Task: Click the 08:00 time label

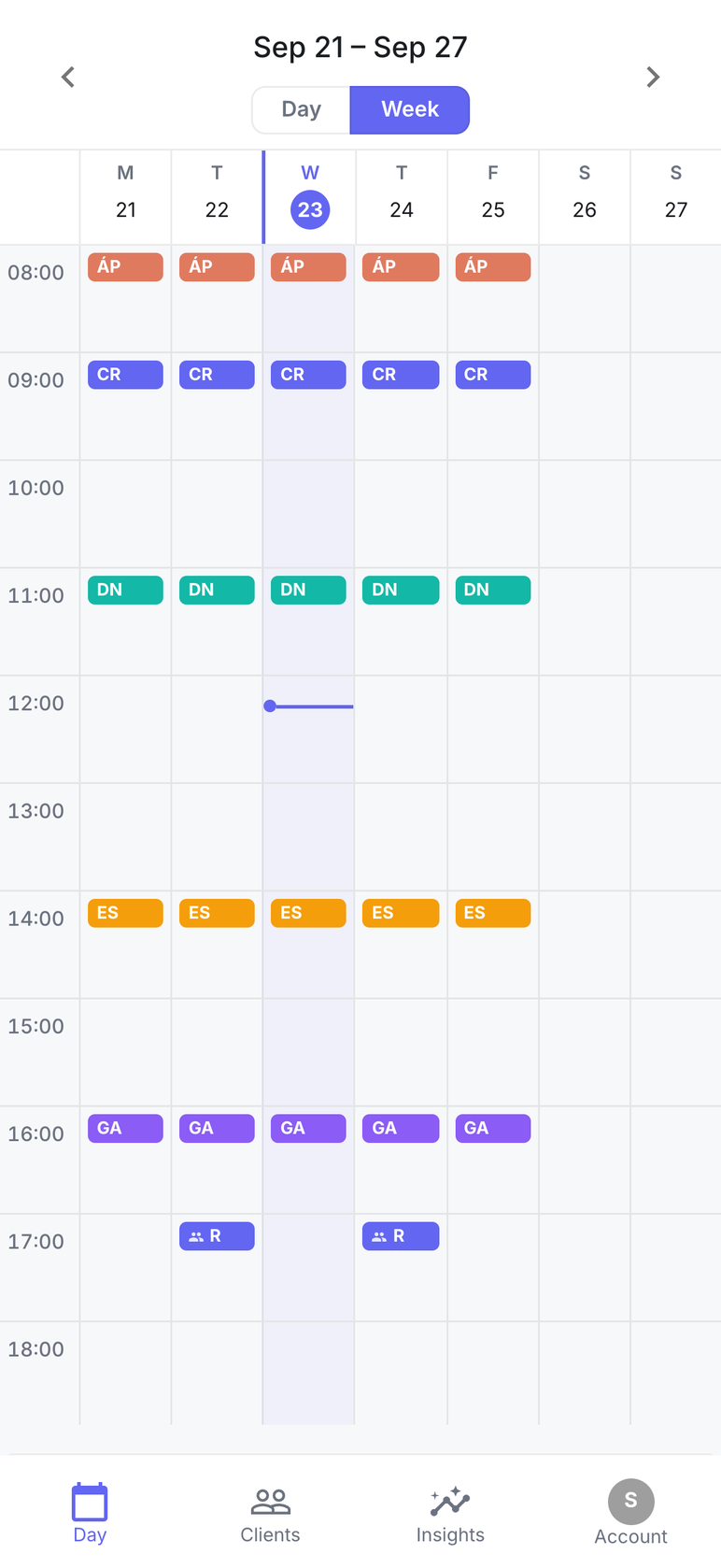Action: click(x=36, y=273)
